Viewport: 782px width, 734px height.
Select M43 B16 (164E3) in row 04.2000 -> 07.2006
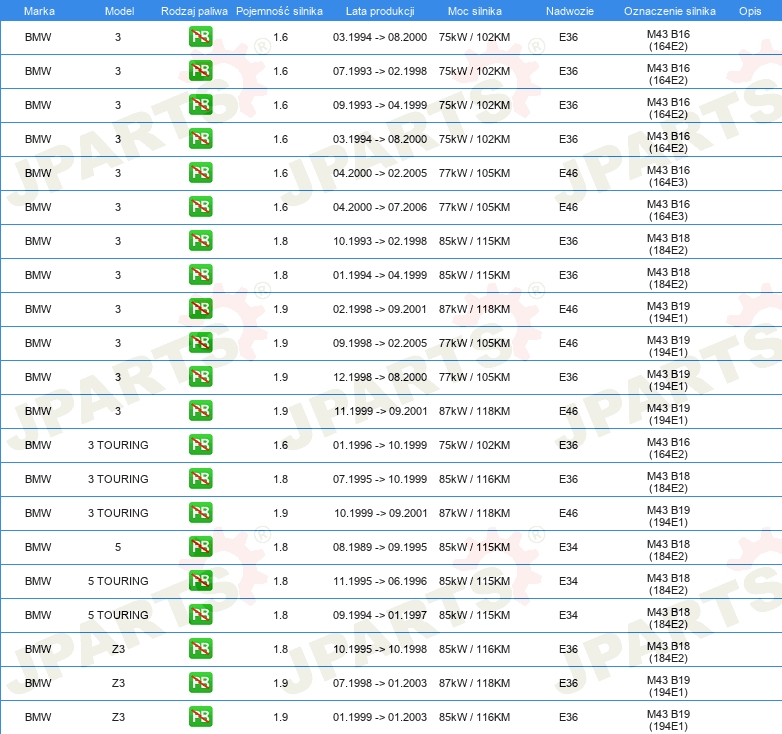[668, 210]
